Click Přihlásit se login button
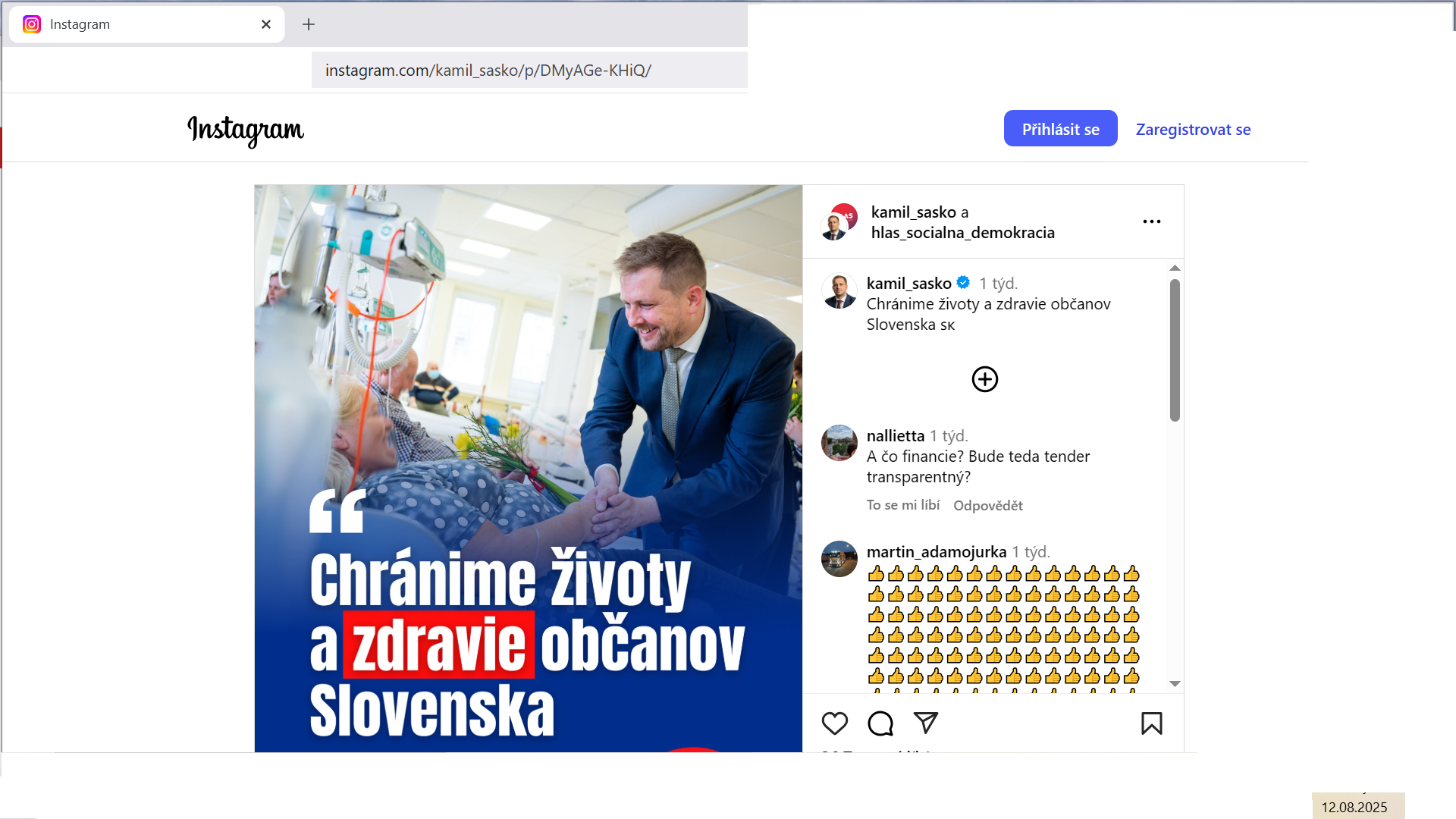The height and width of the screenshot is (819, 1456). 1060,129
